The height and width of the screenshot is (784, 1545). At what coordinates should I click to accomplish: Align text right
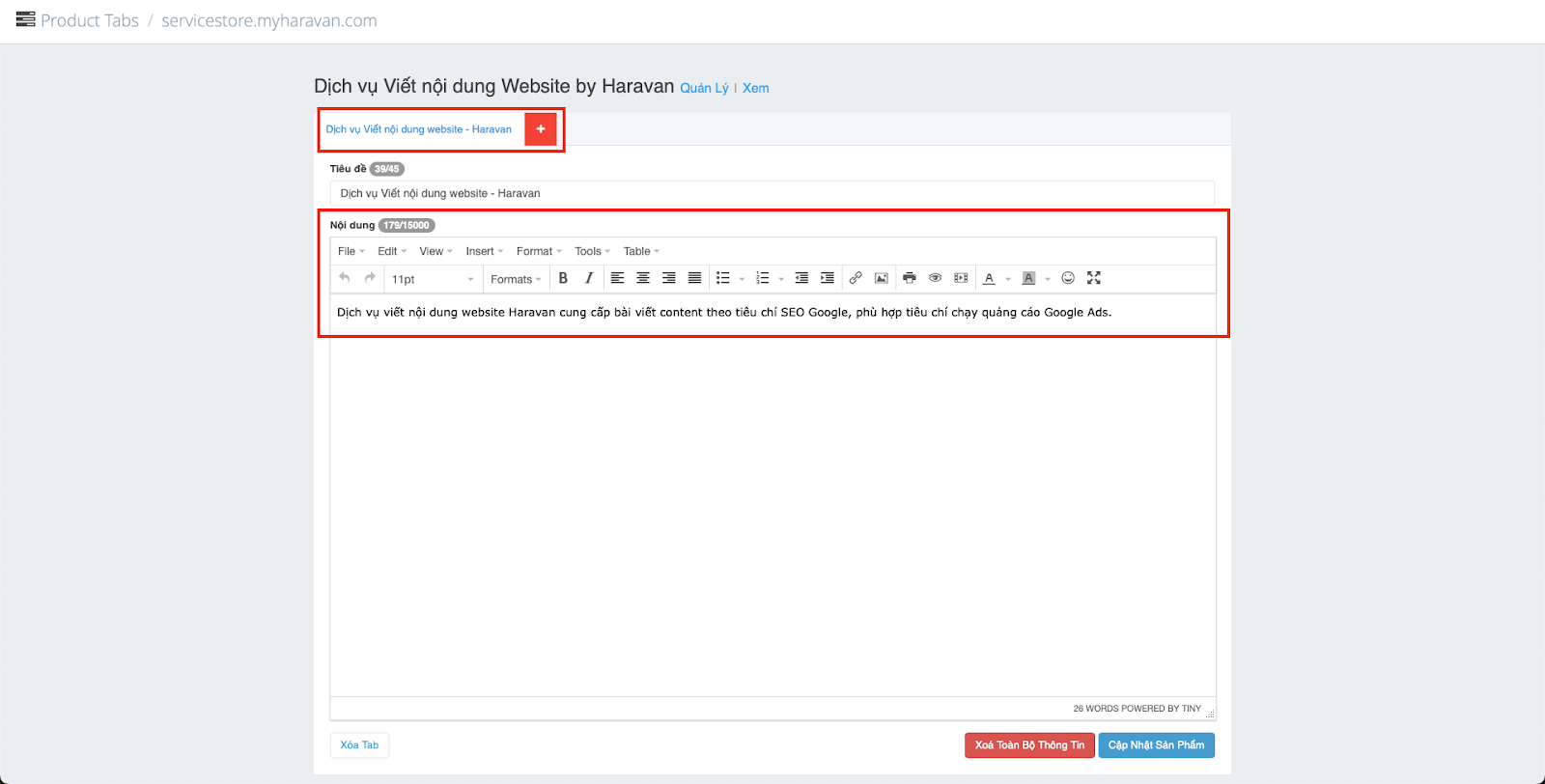coord(668,278)
